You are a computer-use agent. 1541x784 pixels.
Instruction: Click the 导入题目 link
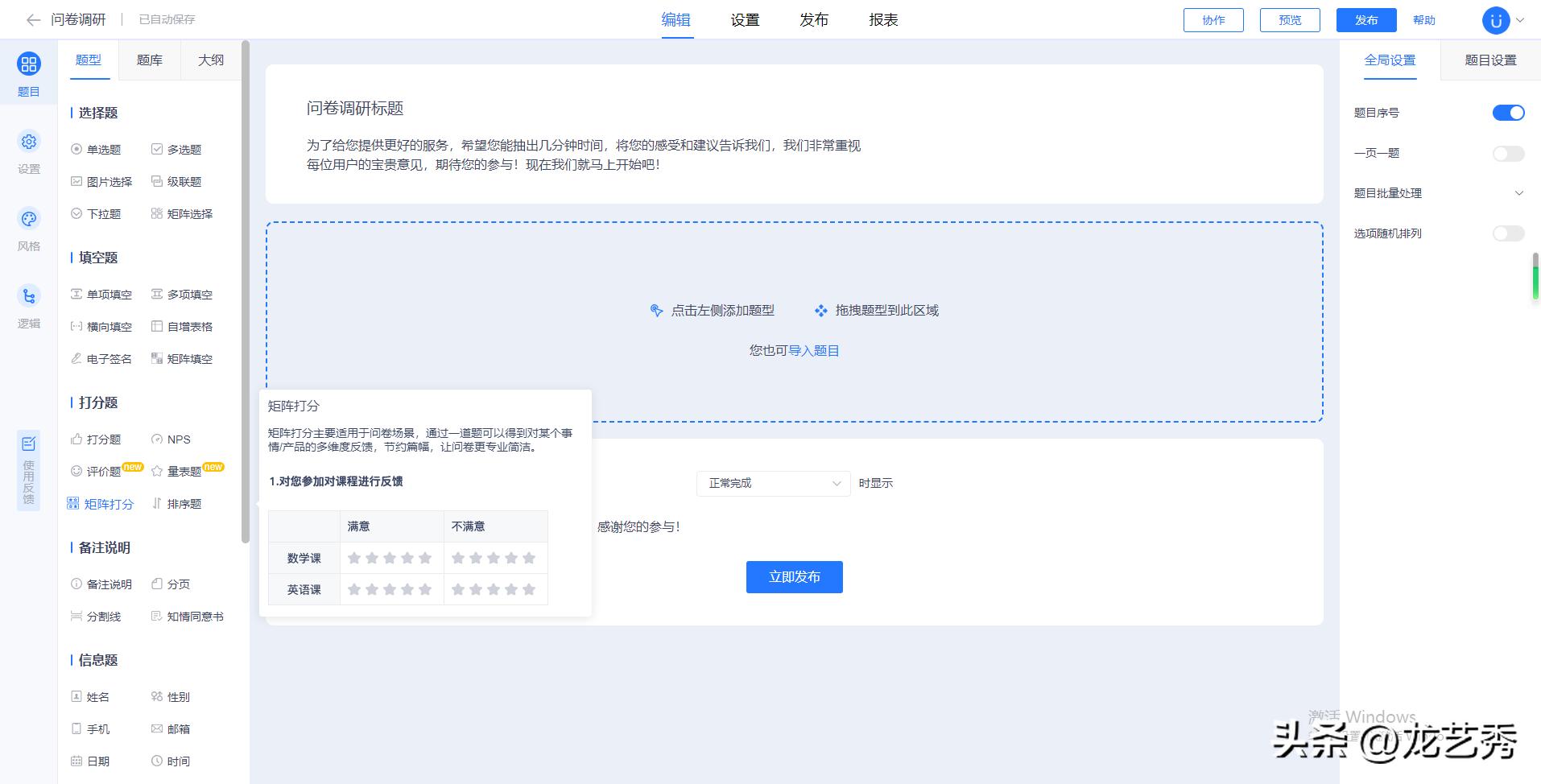point(815,350)
